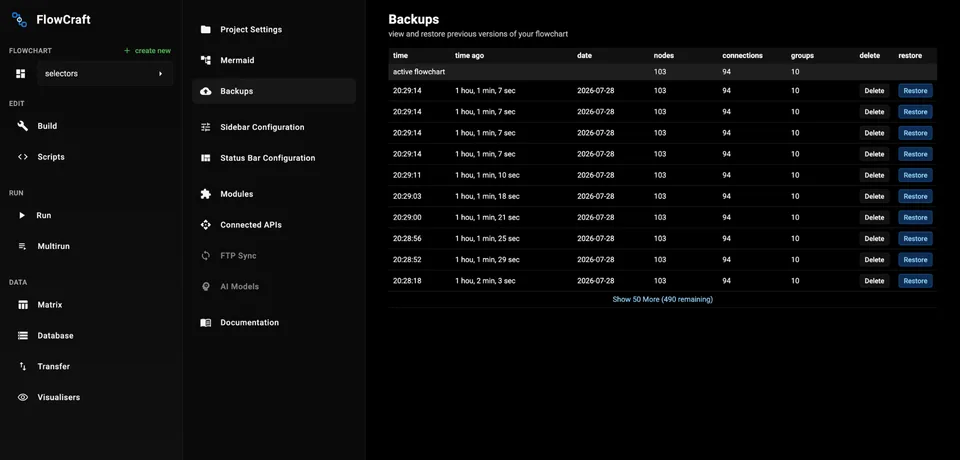Click the Connected APIs icon

206,225
